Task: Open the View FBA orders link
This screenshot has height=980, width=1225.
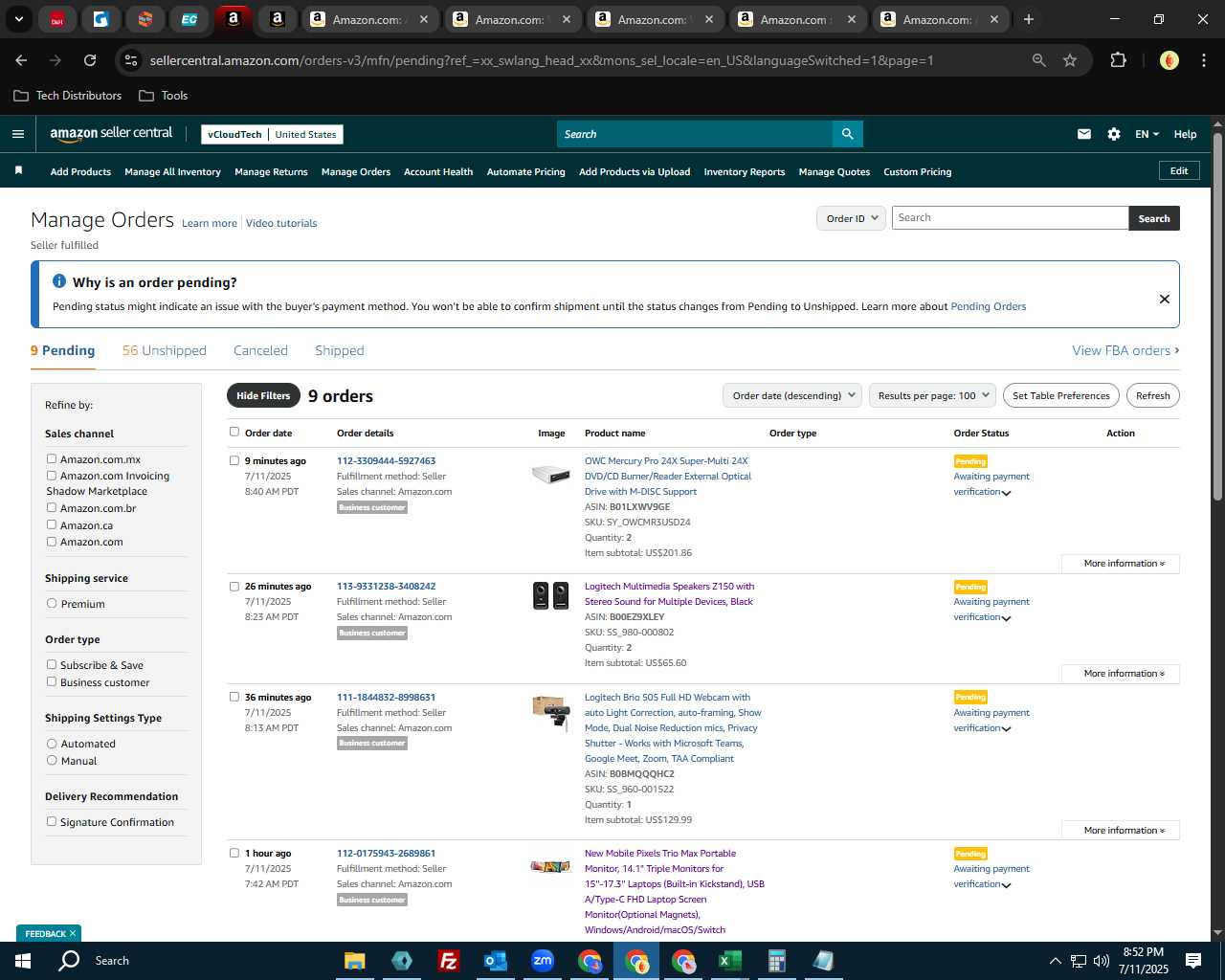Action: click(x=1125, y=350)
